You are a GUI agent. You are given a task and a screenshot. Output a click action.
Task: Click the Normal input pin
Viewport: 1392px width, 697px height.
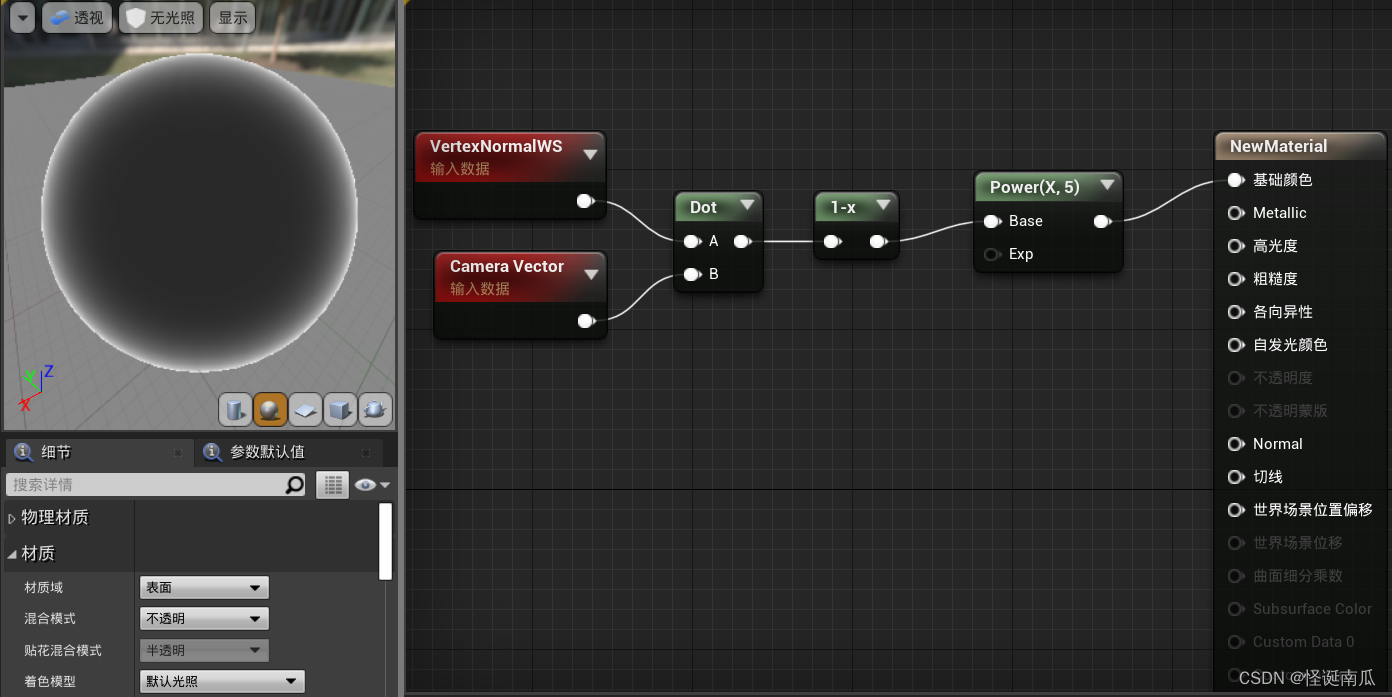(1236, 444)
